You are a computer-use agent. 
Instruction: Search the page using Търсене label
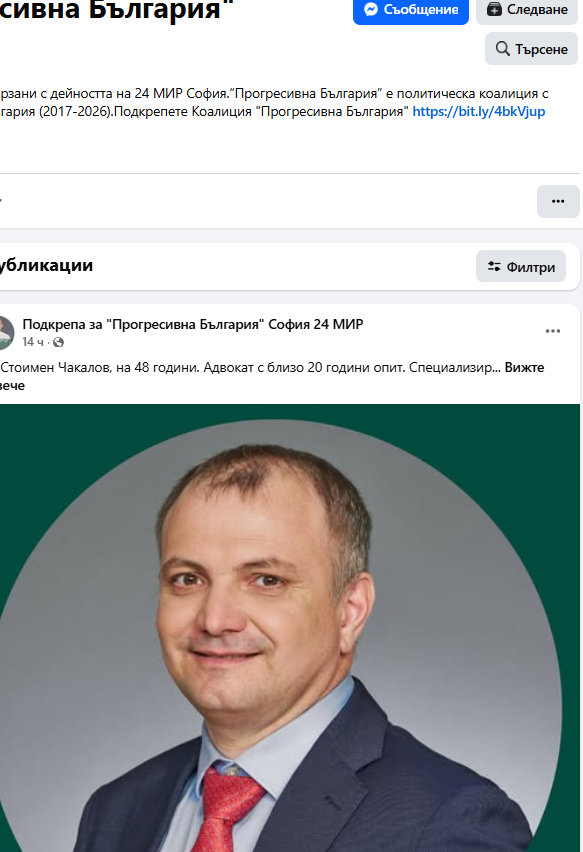[x=542, y=49]
